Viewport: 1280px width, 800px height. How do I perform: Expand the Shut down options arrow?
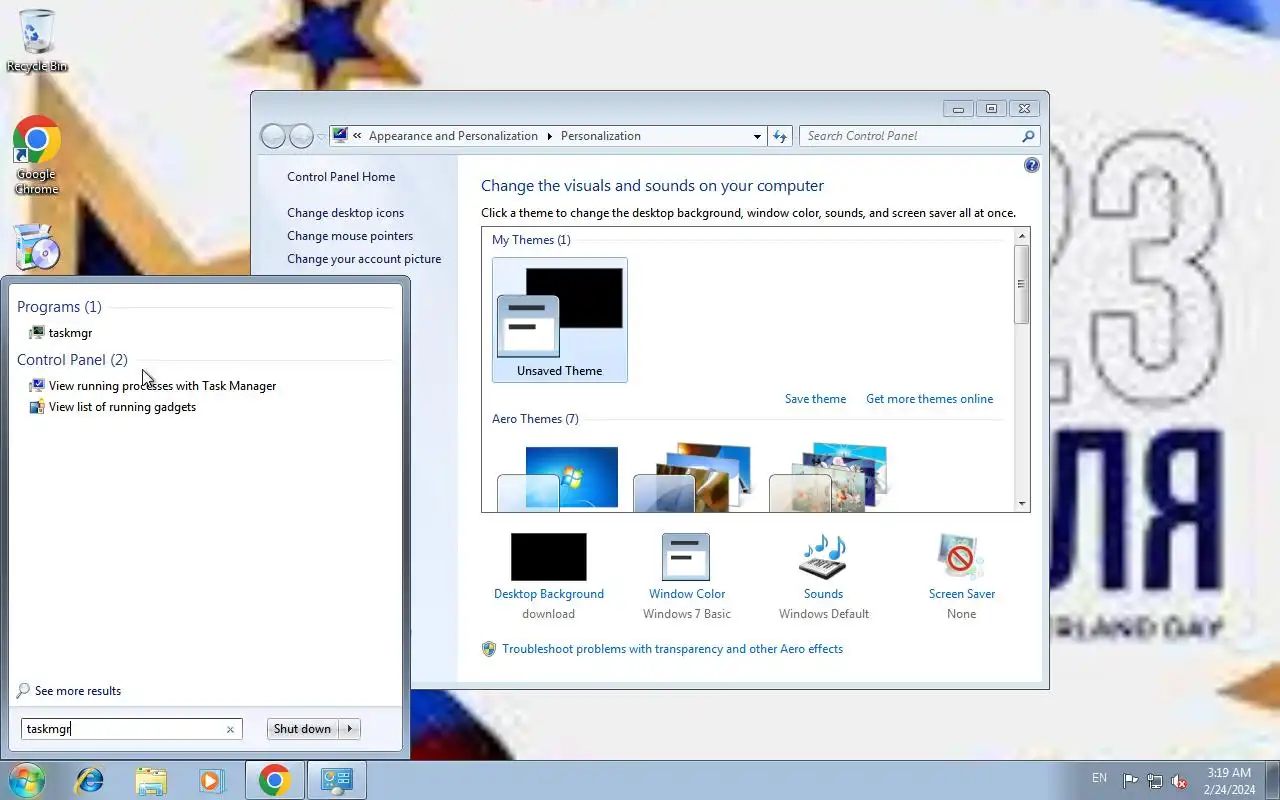coord(350,729)
